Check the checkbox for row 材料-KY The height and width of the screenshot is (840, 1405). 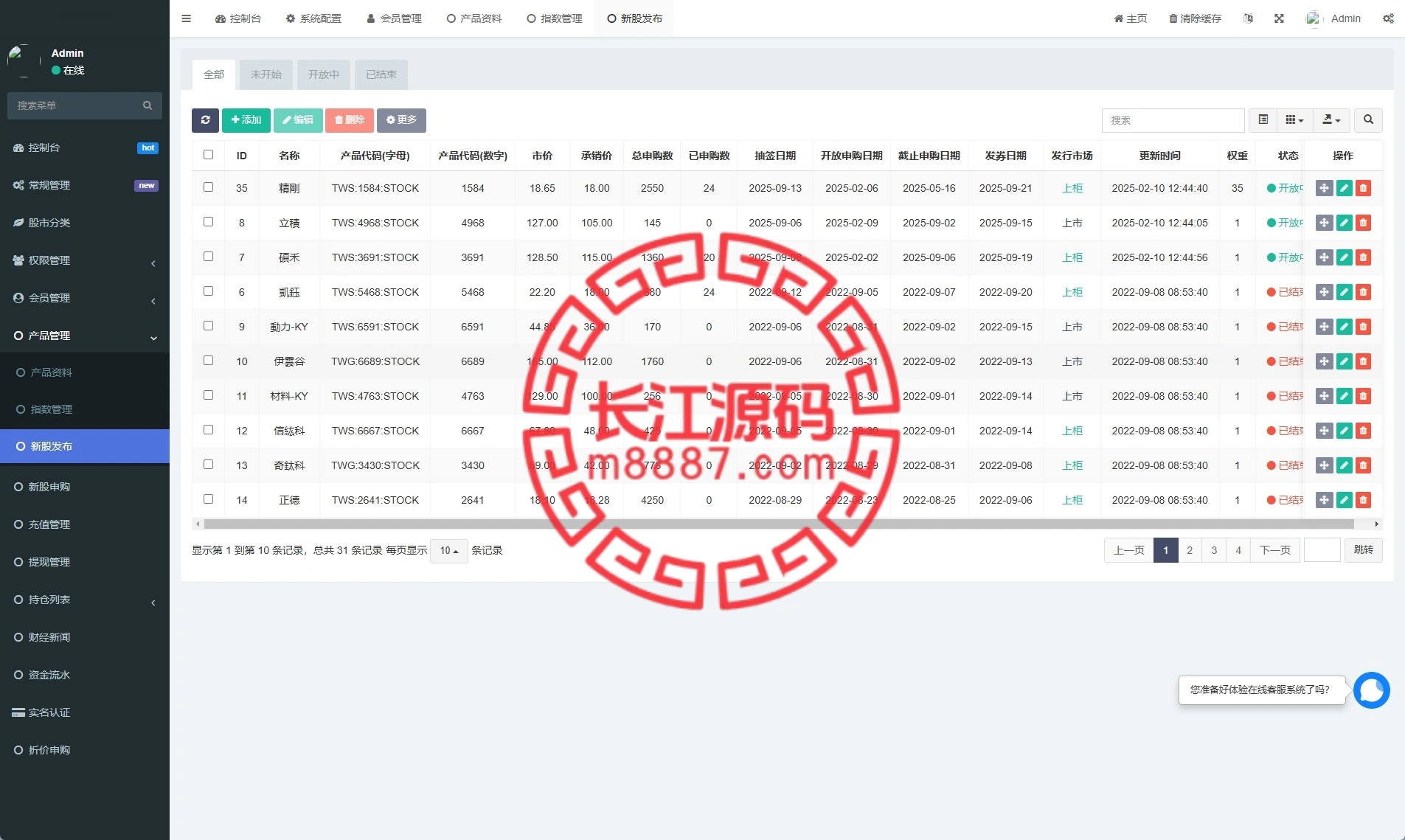pos(208,395)
